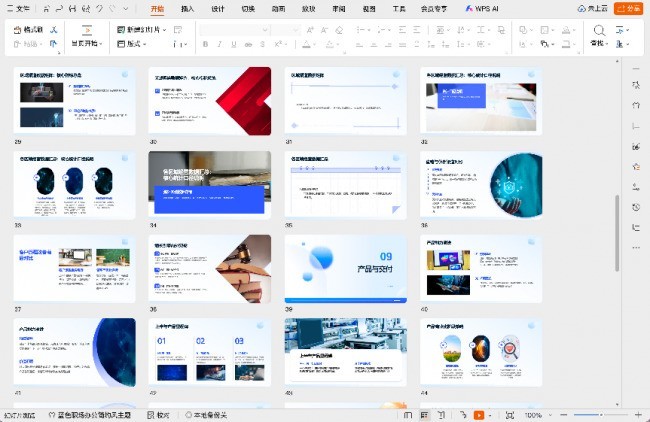
Task: Toggle text shadow S button
Action: 262,44
